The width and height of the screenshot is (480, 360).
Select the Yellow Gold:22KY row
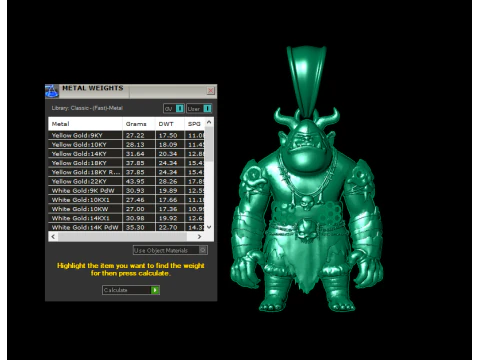coord(126,181)
